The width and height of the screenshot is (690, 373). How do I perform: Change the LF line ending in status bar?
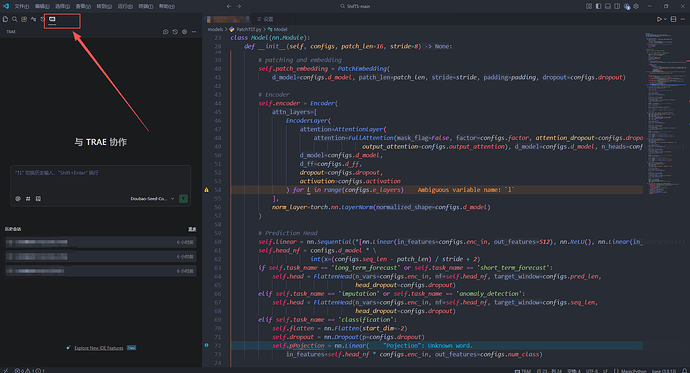tap(605, 370)
